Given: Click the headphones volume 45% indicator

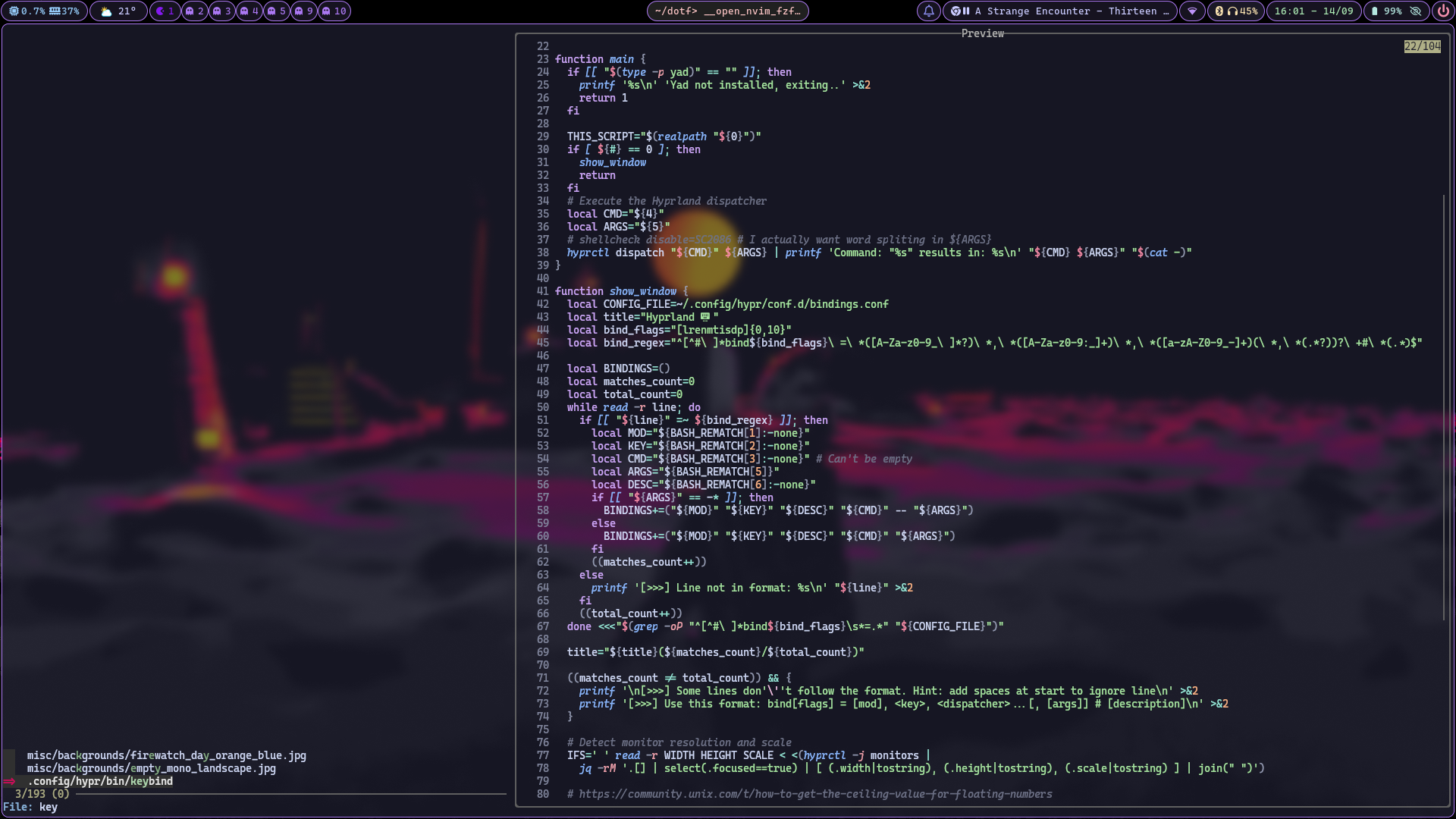Looking at the screenshot, I should (x=1242, y=11).
